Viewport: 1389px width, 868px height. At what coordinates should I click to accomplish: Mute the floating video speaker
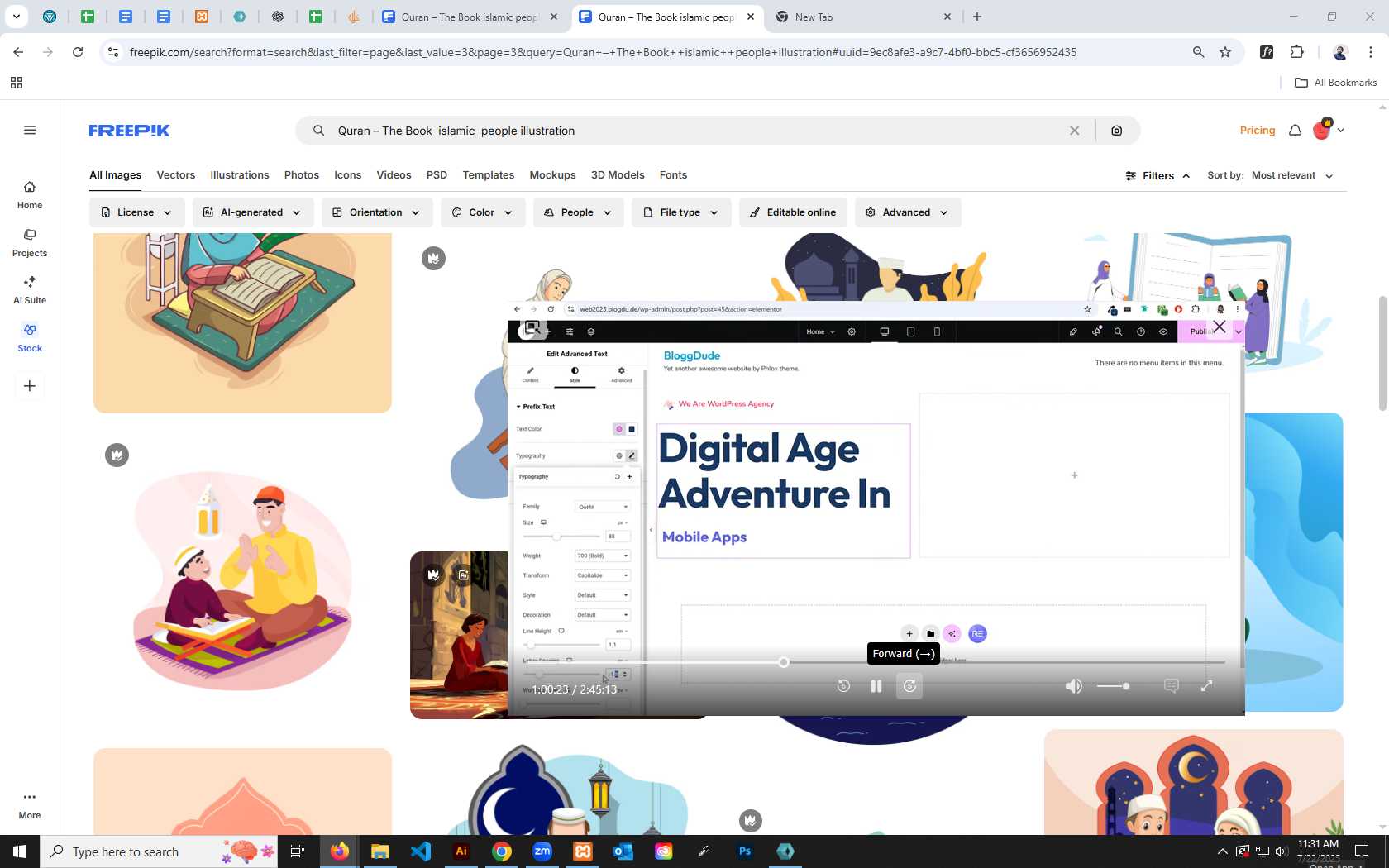1073,686
